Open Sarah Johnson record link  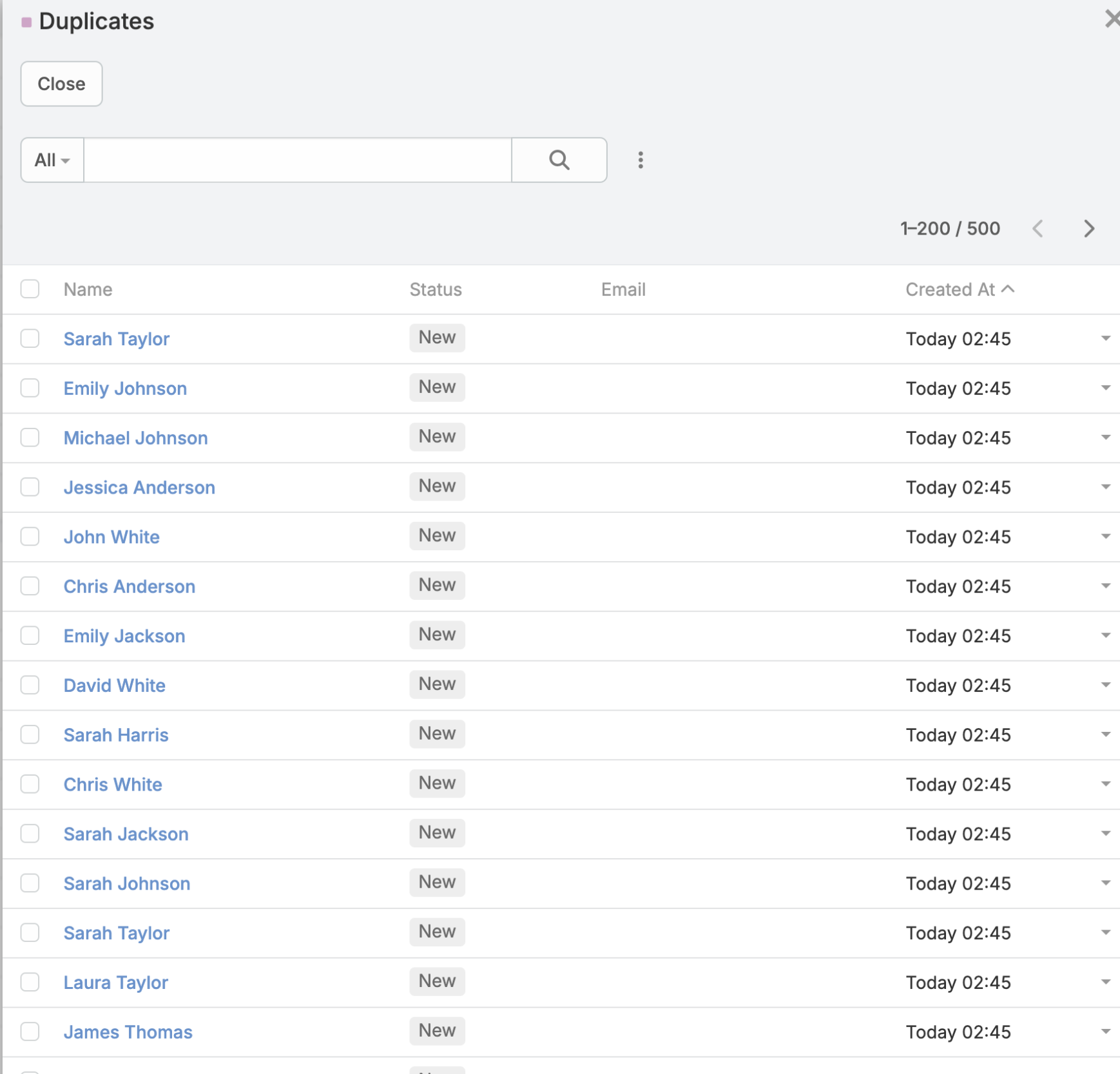coord(127,884)
